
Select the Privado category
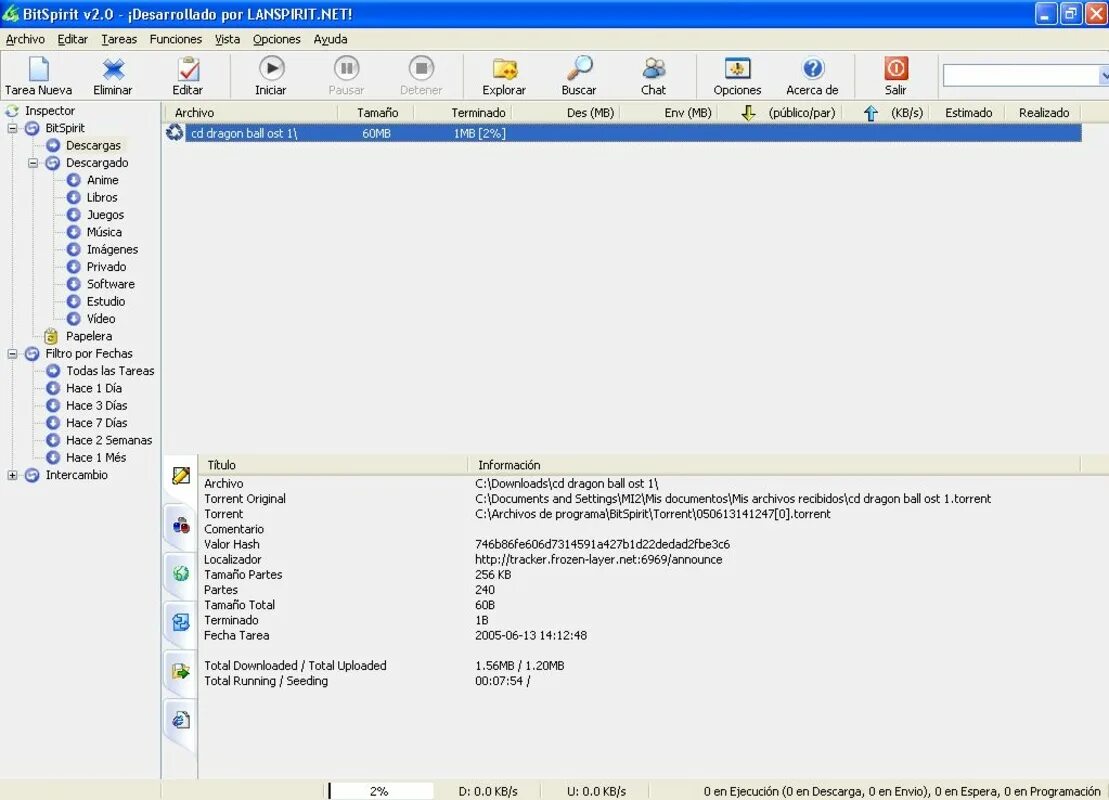[106, 267]
